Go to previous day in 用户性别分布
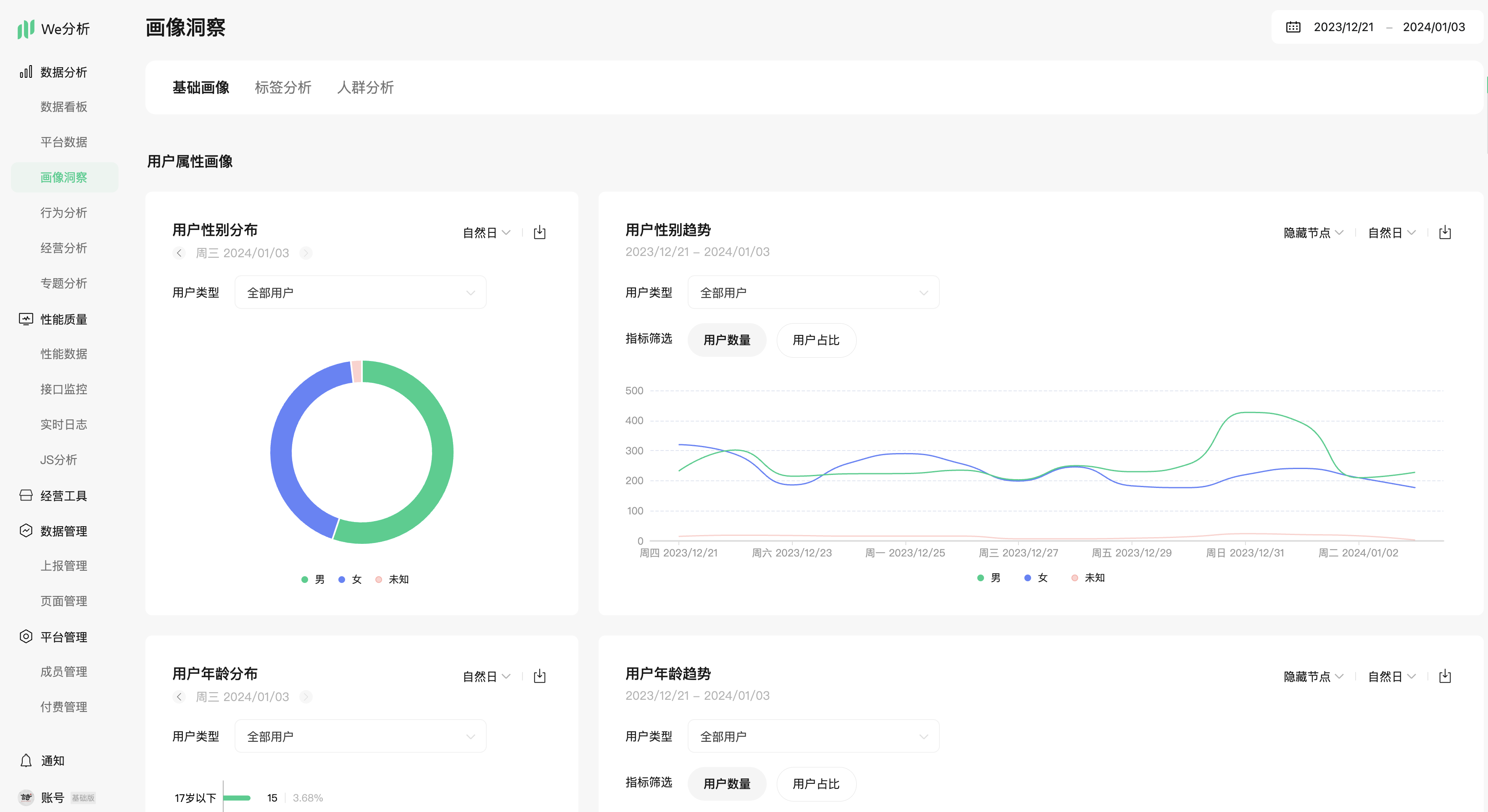The width and height of the screenshot is (1488, 812). [x=179, y=253]
